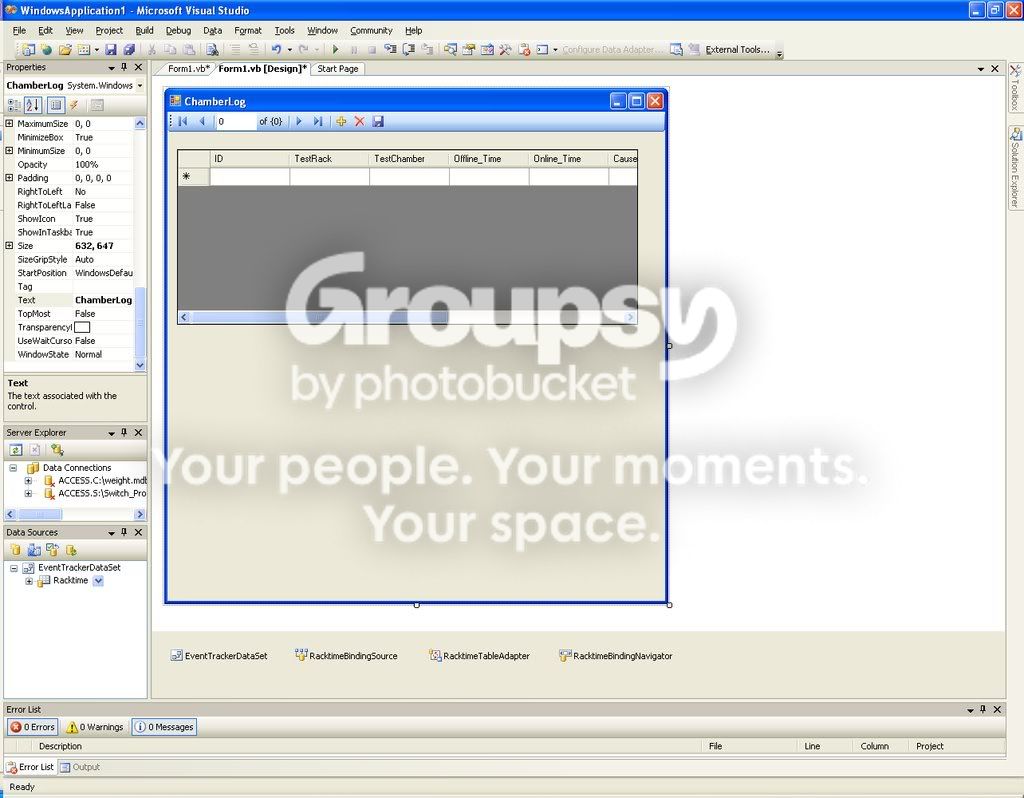The width and height of the screenshot is (1024, 798).
Task: Start debugging with the green play icon
Action: tap(336, 50)
